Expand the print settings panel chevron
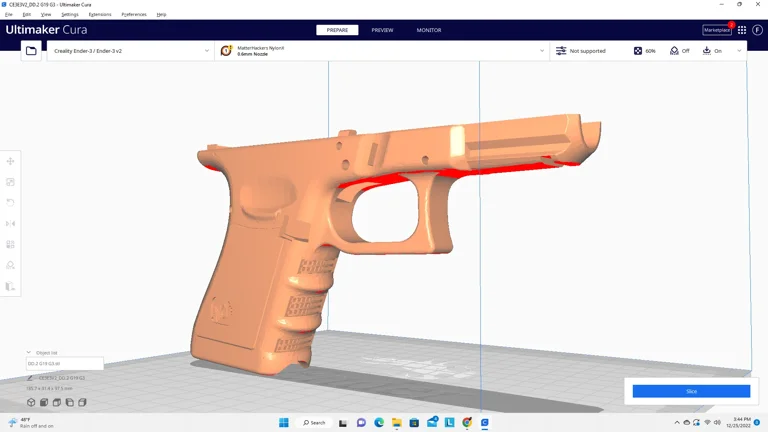The image size is (768, 432). tap(739, 51)
